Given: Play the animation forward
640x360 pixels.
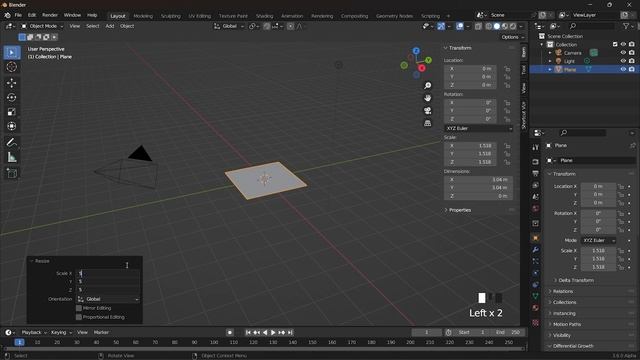Looking at the screenshot, I should [x=273, y=333].
